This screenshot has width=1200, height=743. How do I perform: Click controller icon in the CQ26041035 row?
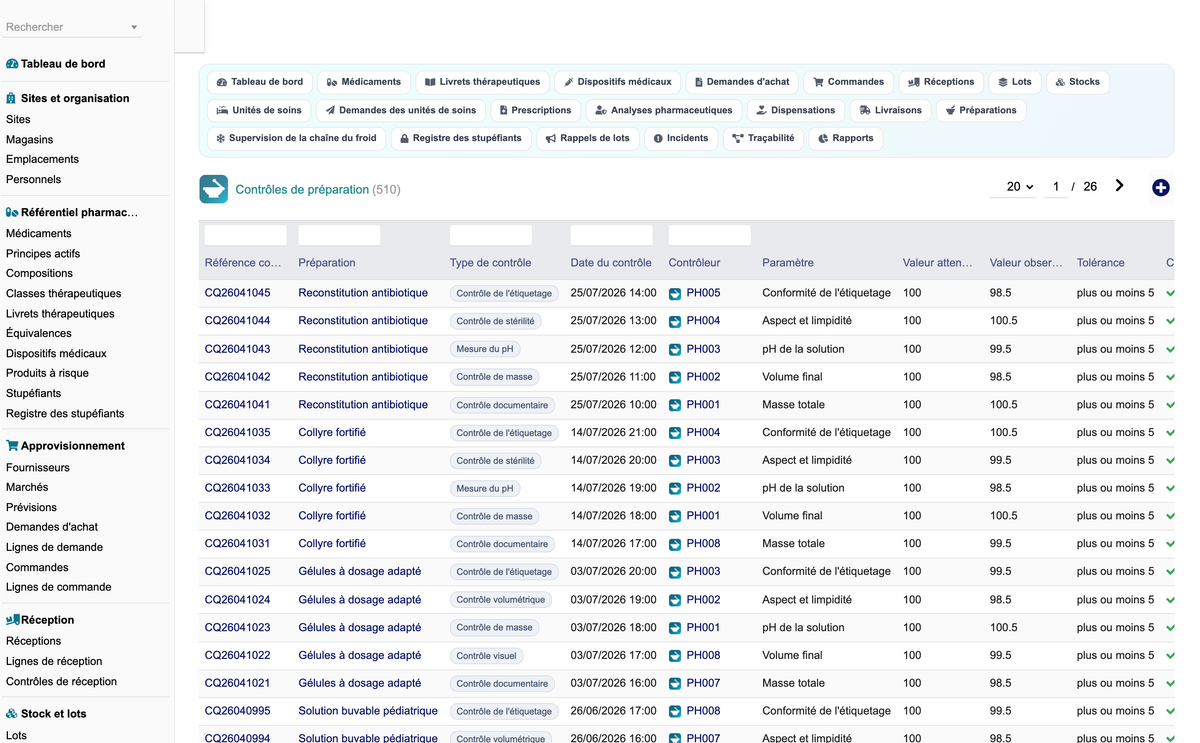(675, 433)
